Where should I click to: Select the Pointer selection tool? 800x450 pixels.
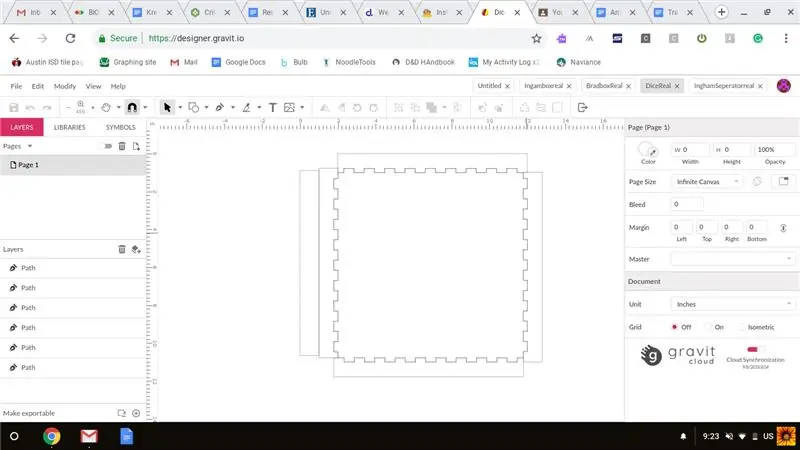click(x=167, y=108)
